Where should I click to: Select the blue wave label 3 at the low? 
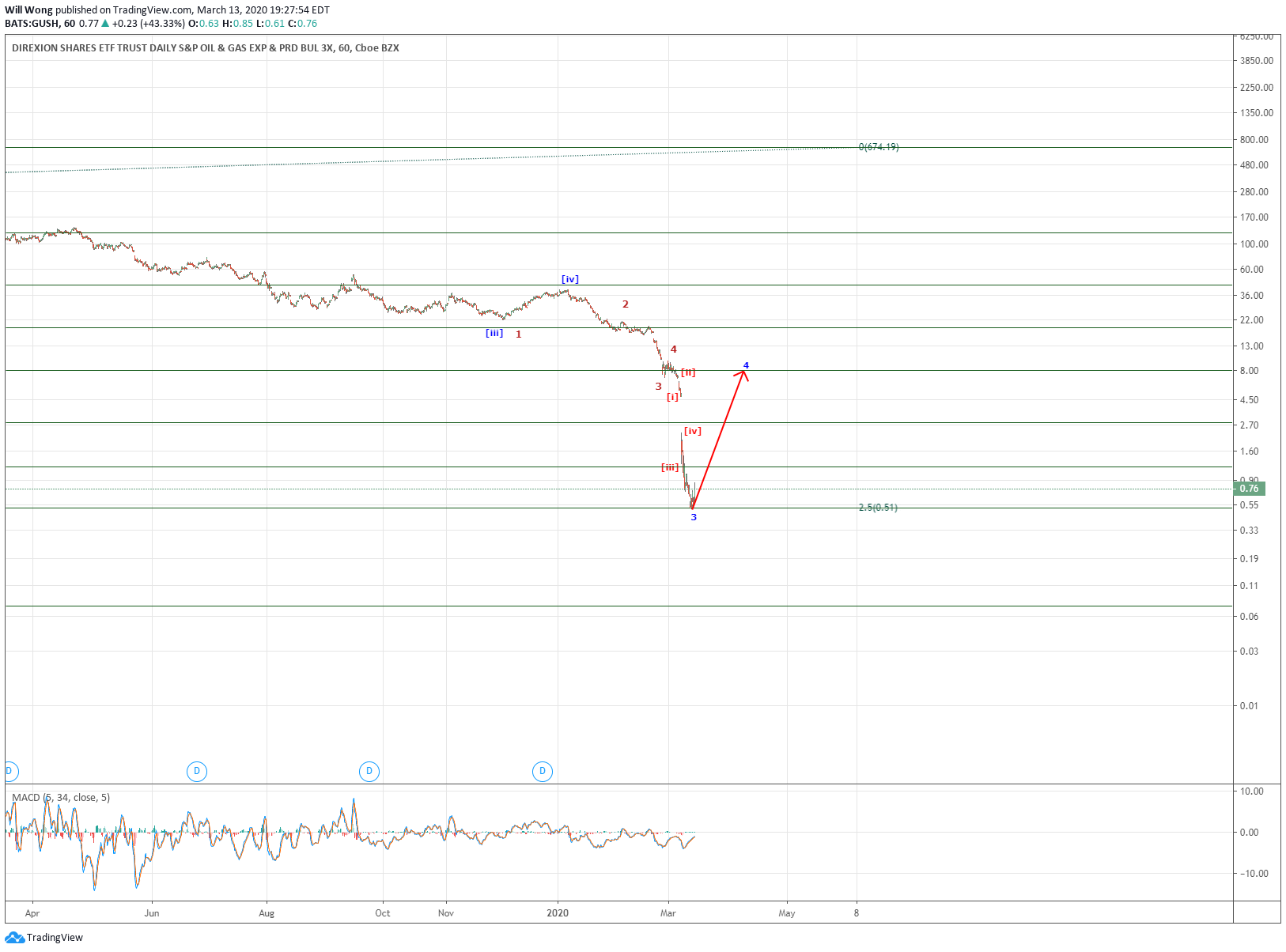694,517
